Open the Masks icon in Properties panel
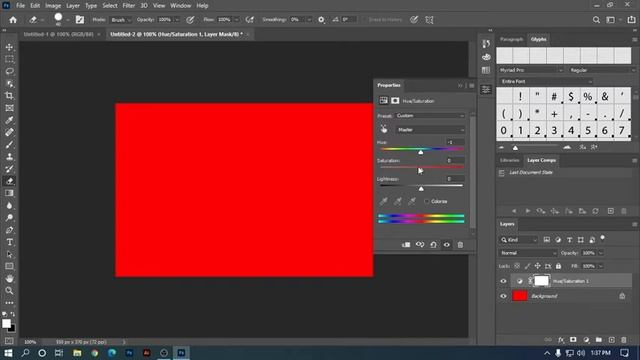The height and width of the screenshot is (360, 640). point(395,100)
